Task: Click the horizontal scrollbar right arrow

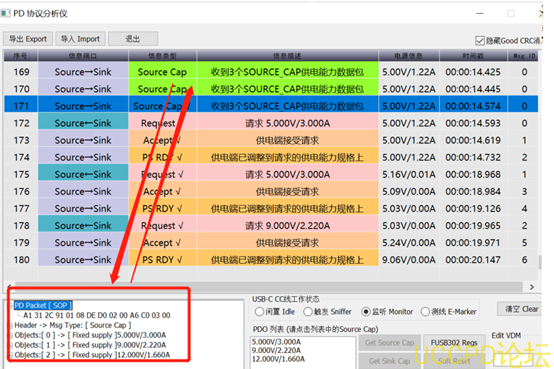Action: click(532, 287)
